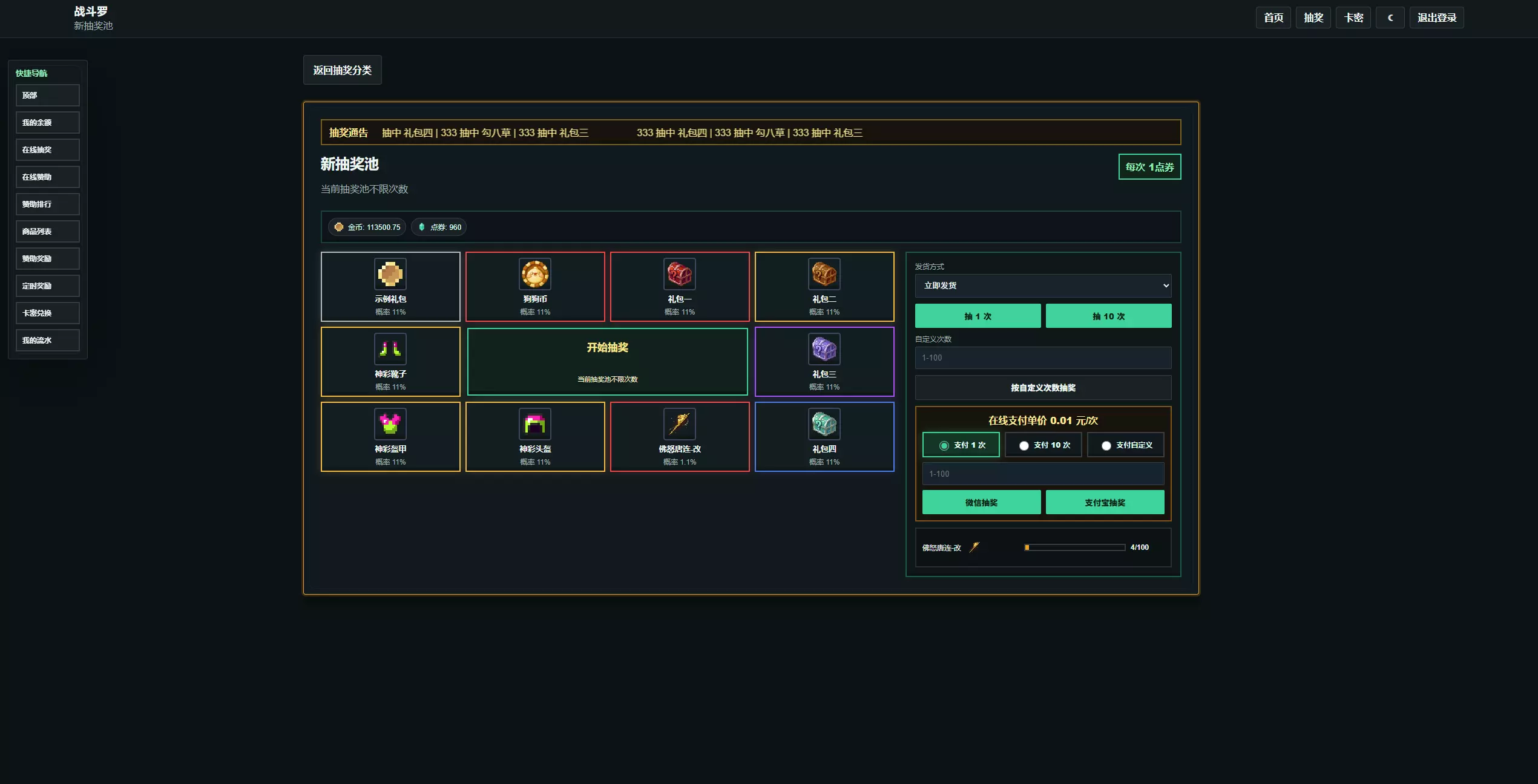This screenshot has width=1538, height=784.
Task: Click the 按自定义次数抽奖 button
Action: (x=1043, y=388)
